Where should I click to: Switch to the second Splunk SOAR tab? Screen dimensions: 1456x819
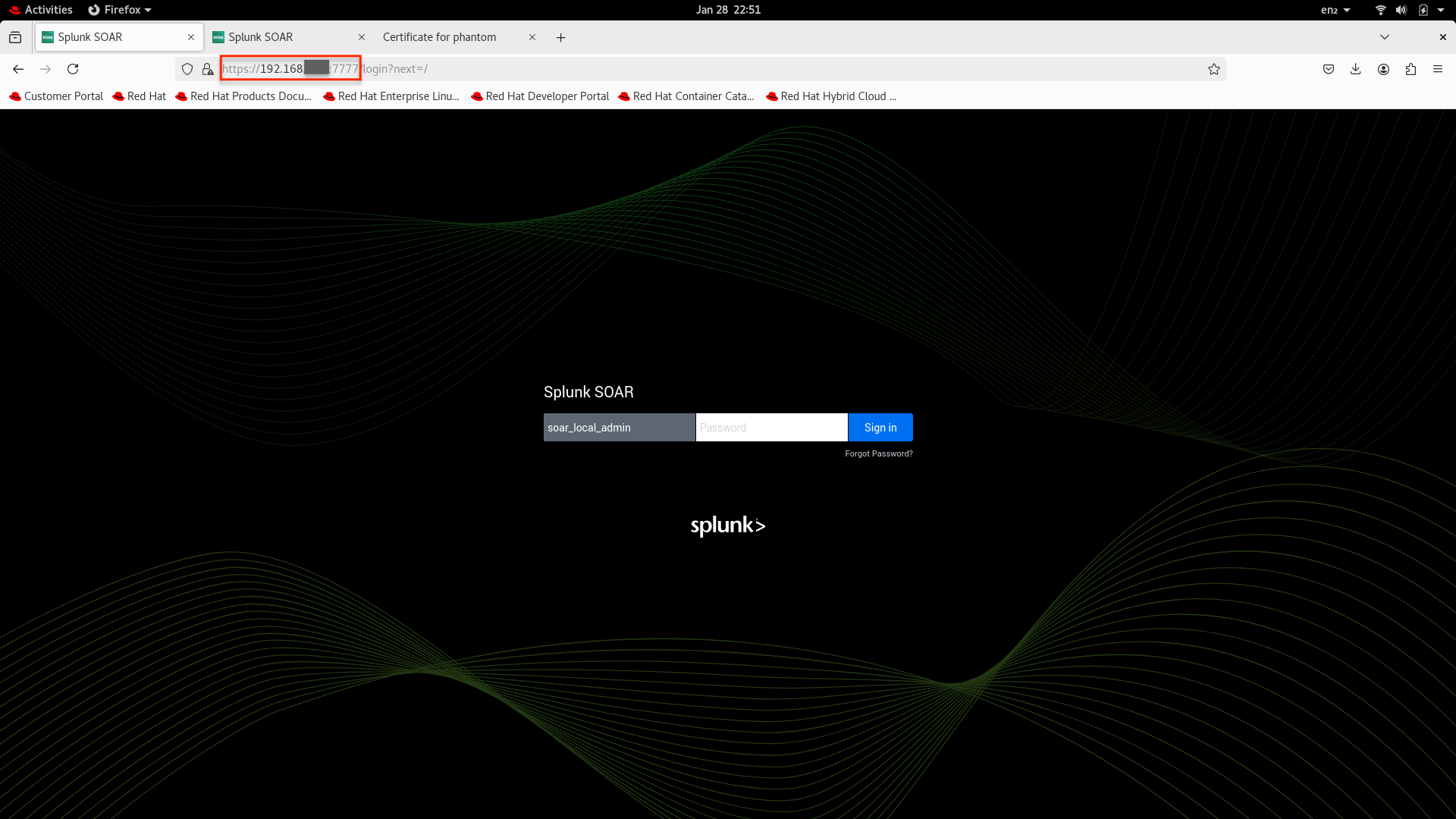[261, 37]
